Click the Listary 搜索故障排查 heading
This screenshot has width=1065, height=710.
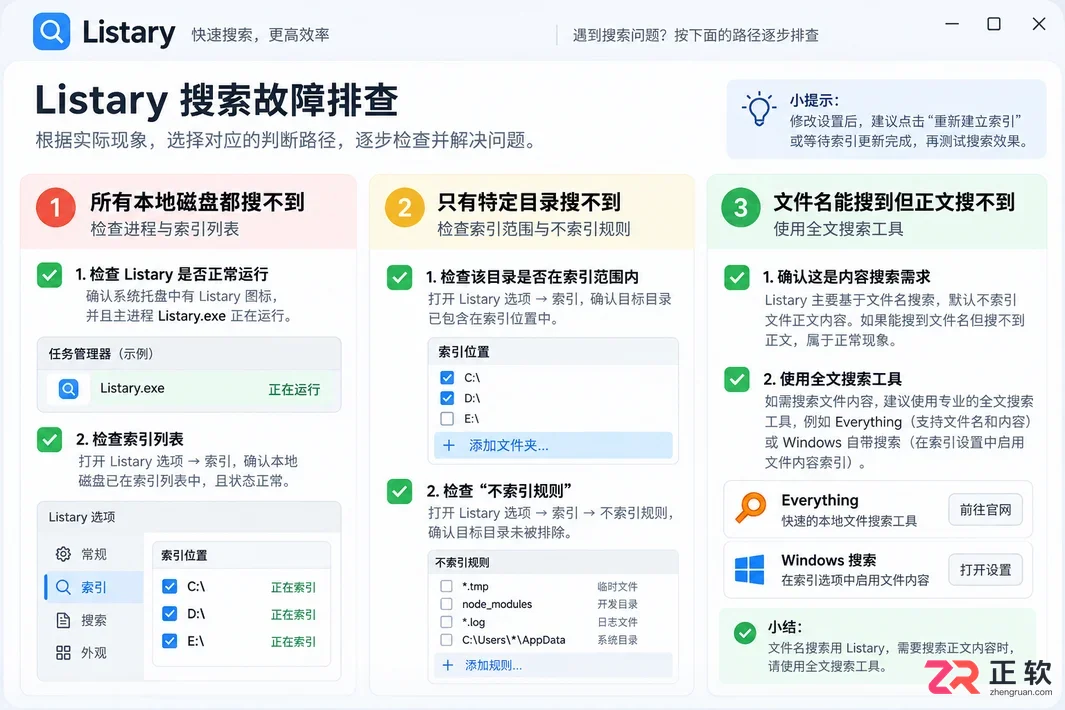tap(216, 101)
